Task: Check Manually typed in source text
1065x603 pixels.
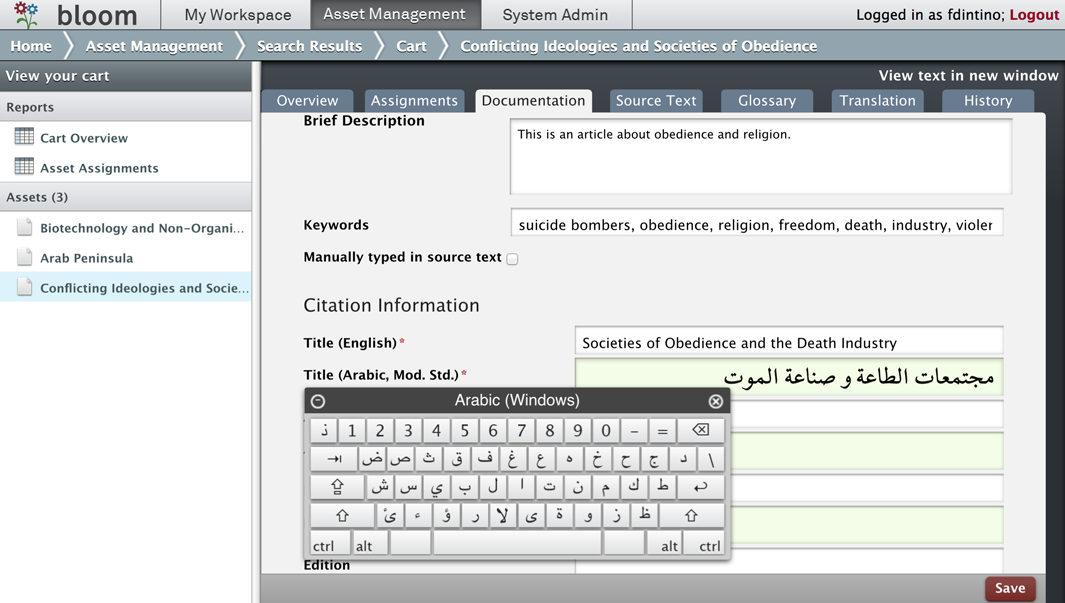Action: pyautogui.click(x=512, y=259)
